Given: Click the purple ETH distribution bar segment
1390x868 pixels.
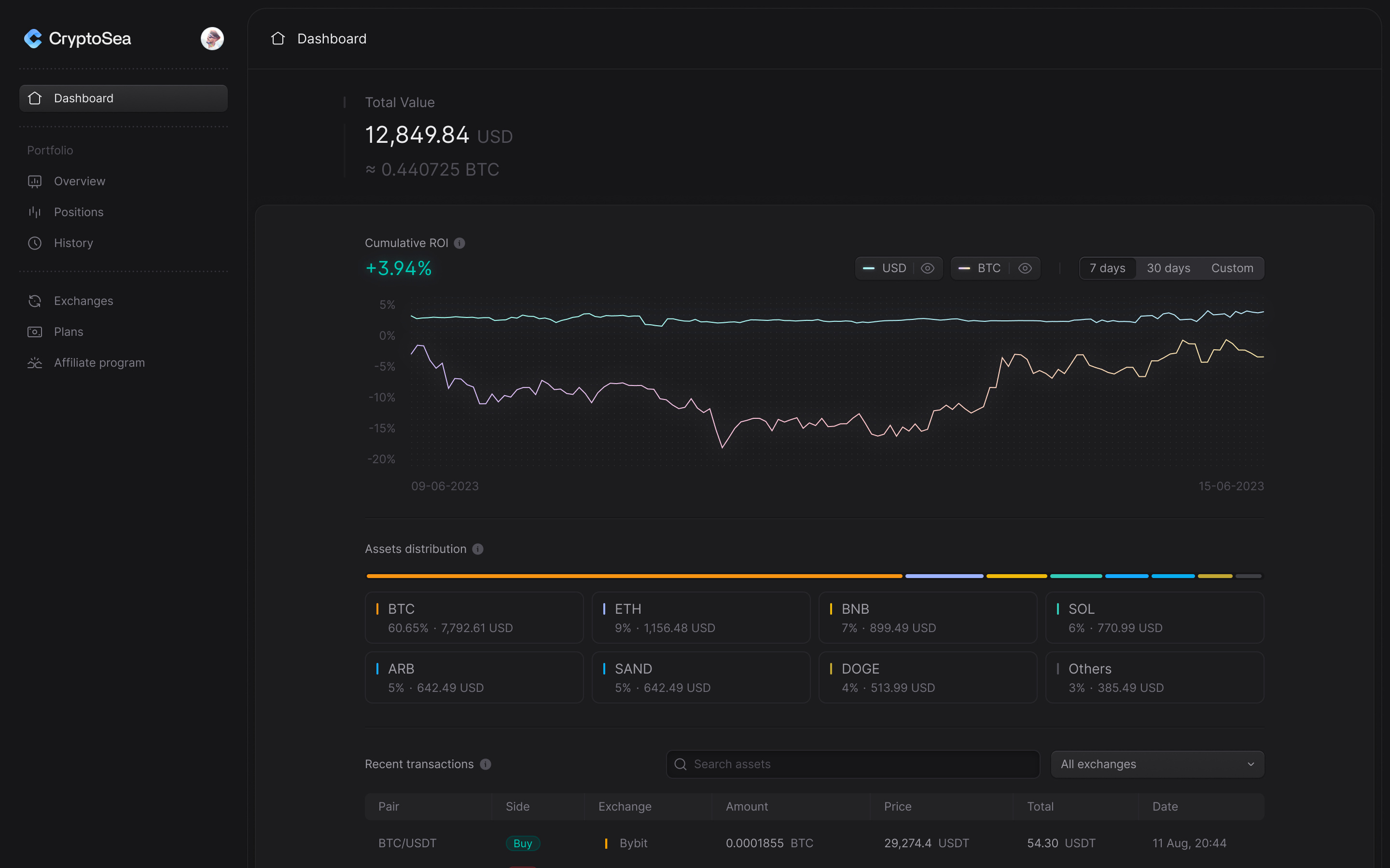Looking at the screenshot, I should tap(945, 576).
